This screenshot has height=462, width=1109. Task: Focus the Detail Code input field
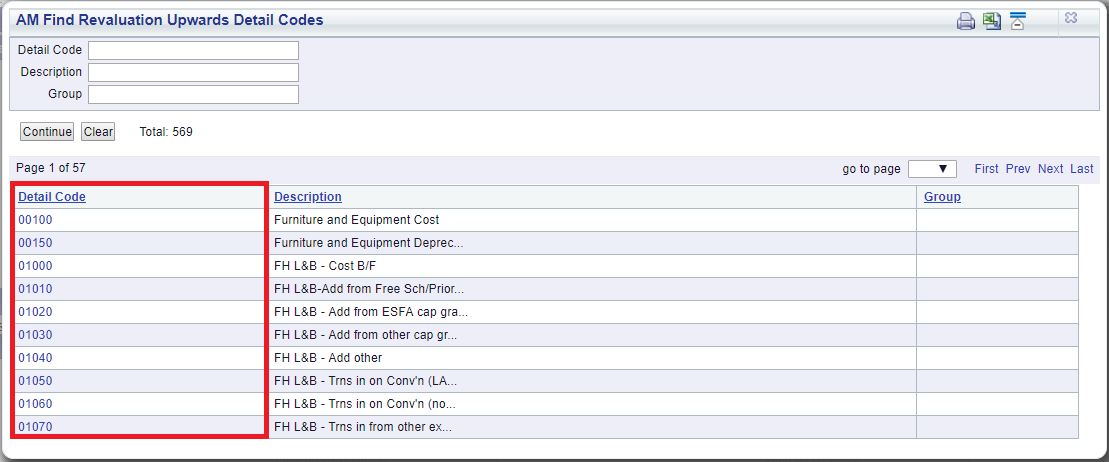coord(193,50)
